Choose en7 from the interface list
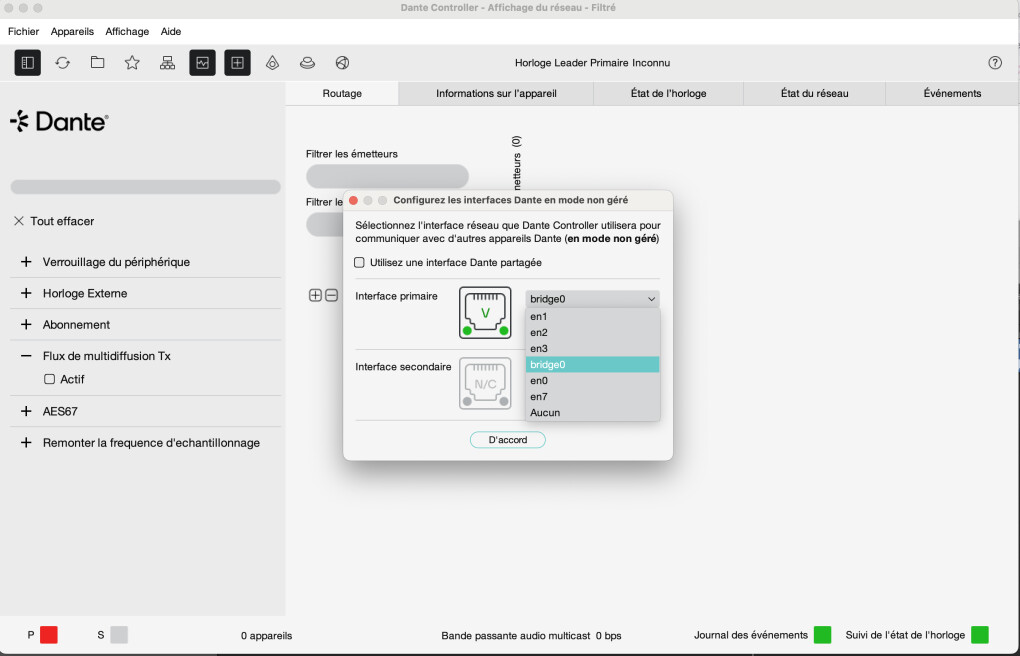 (593, 396)
